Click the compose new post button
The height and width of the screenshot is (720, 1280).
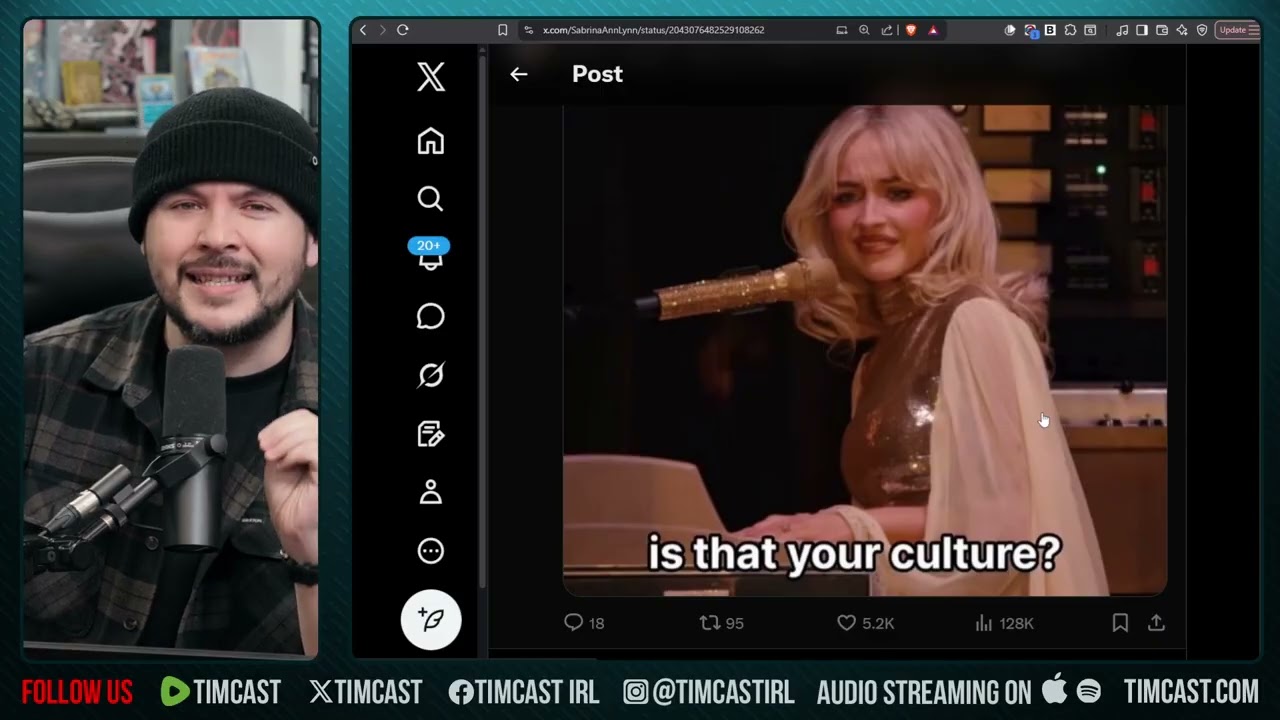pyautogui.click(x=431, y=620)
